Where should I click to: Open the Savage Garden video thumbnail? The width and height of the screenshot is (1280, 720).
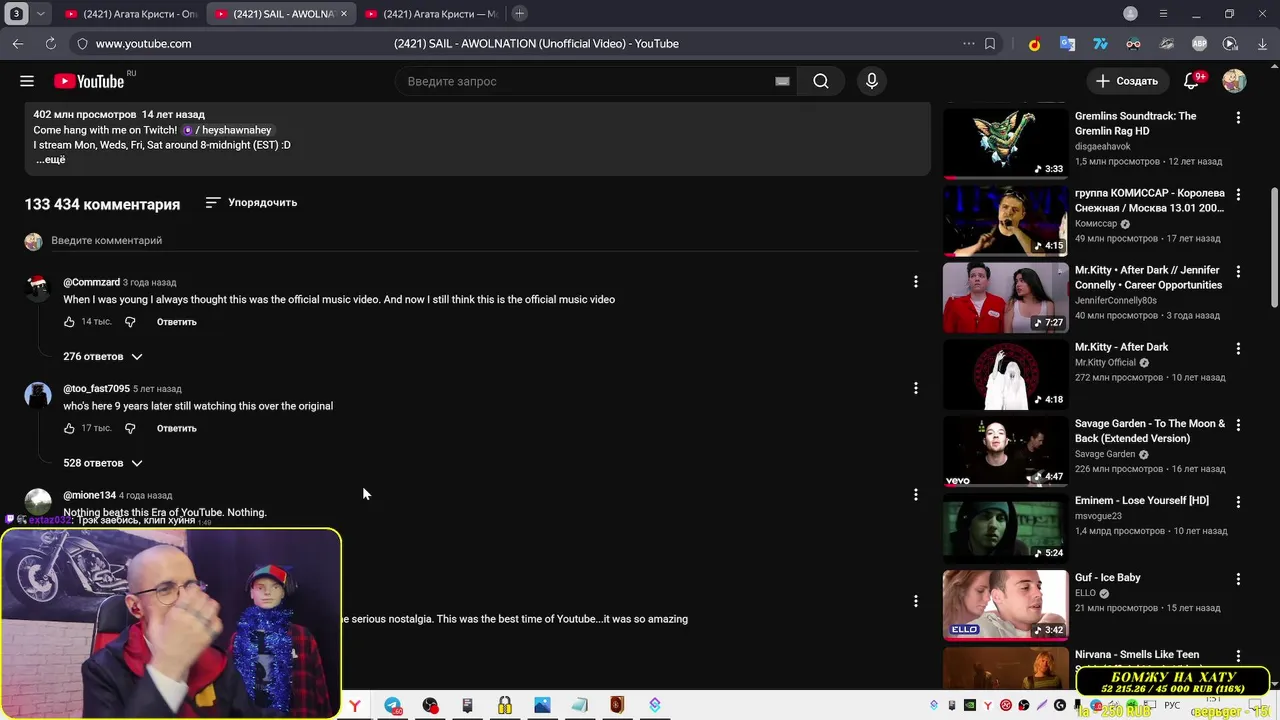(1005, 451)
